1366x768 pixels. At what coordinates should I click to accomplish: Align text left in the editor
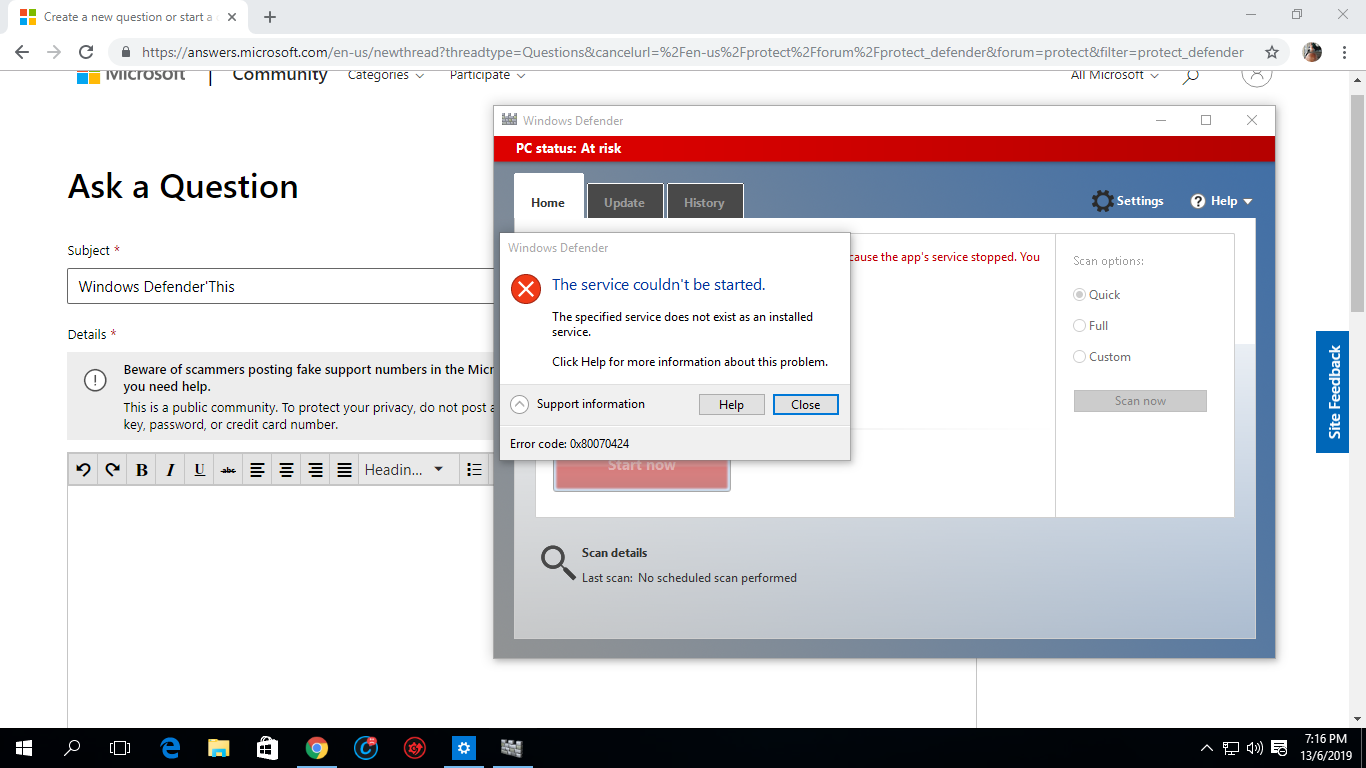point(257,469)
